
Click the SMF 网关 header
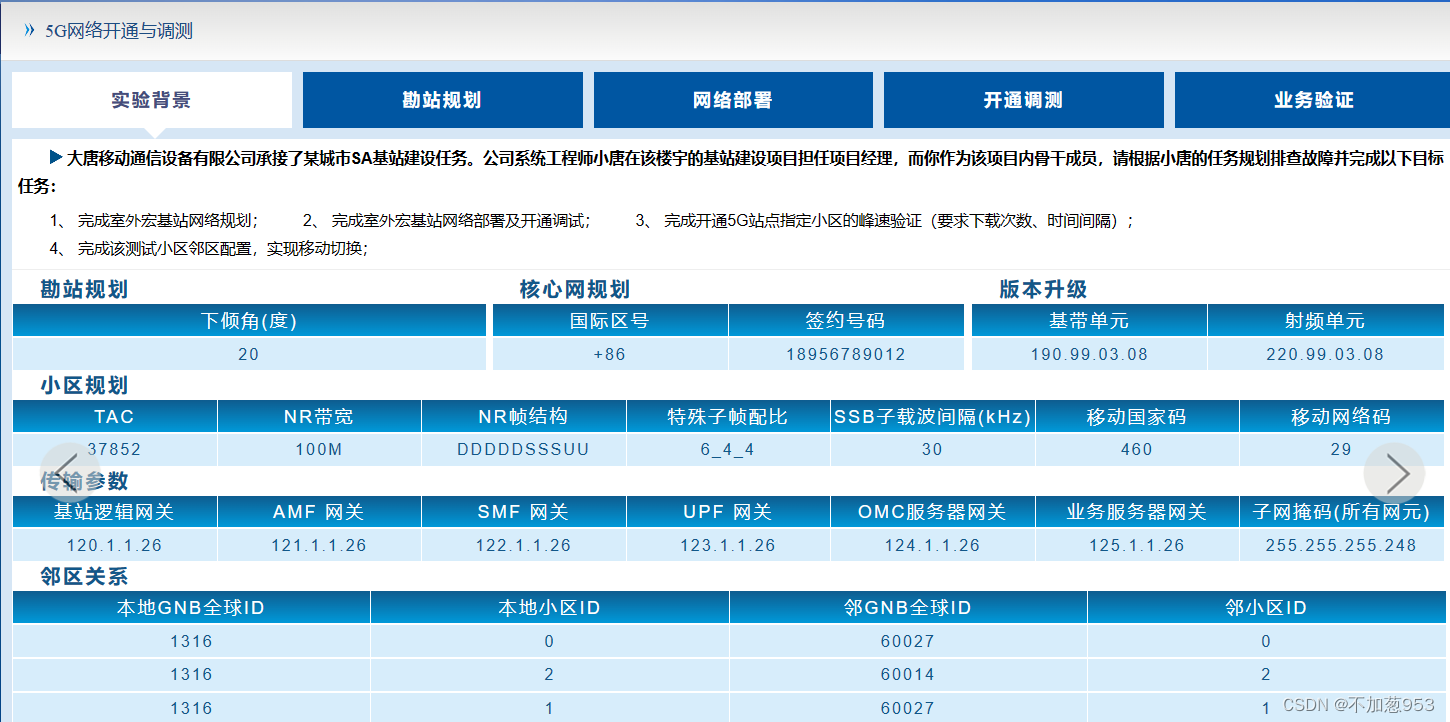coord(524,513)
